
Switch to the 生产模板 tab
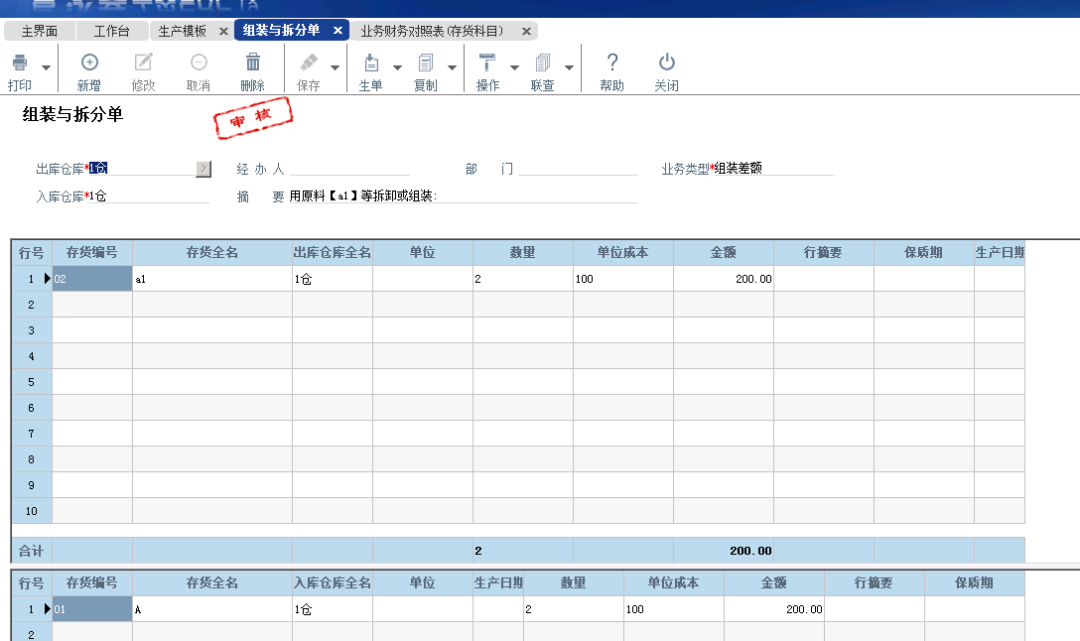pos(185,30)
